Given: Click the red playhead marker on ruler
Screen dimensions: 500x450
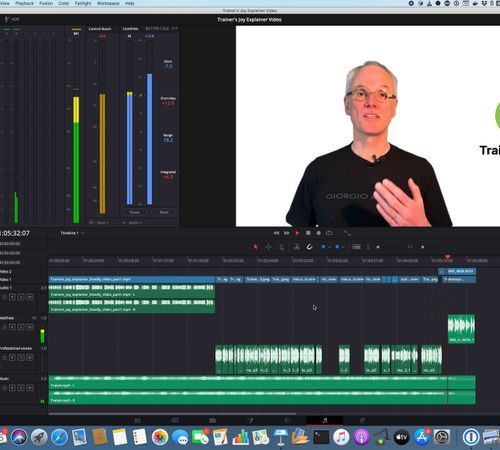Looking at the screenshot, I should tap(447, 257).
